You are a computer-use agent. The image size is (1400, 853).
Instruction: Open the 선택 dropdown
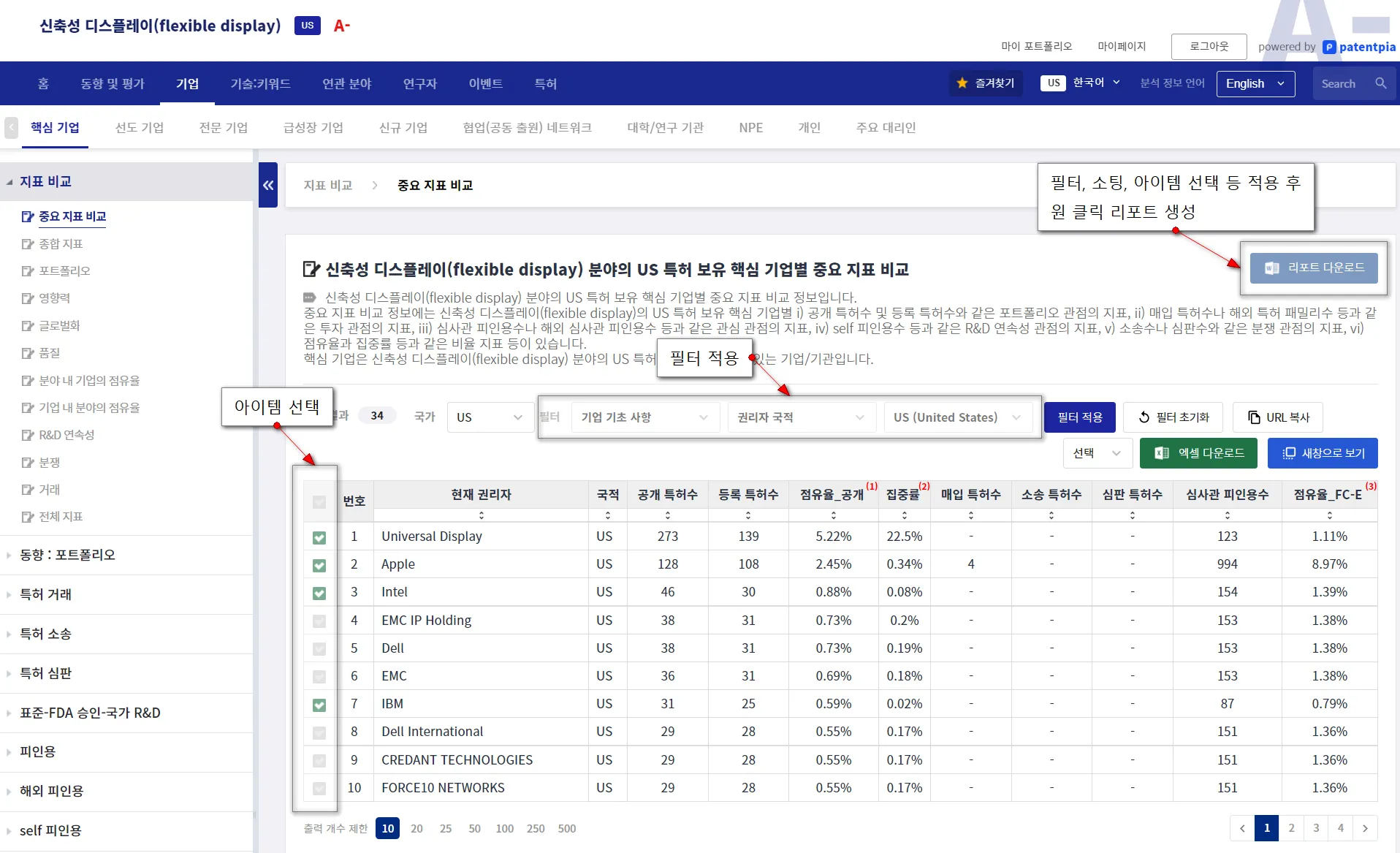tap(1097, 453)
